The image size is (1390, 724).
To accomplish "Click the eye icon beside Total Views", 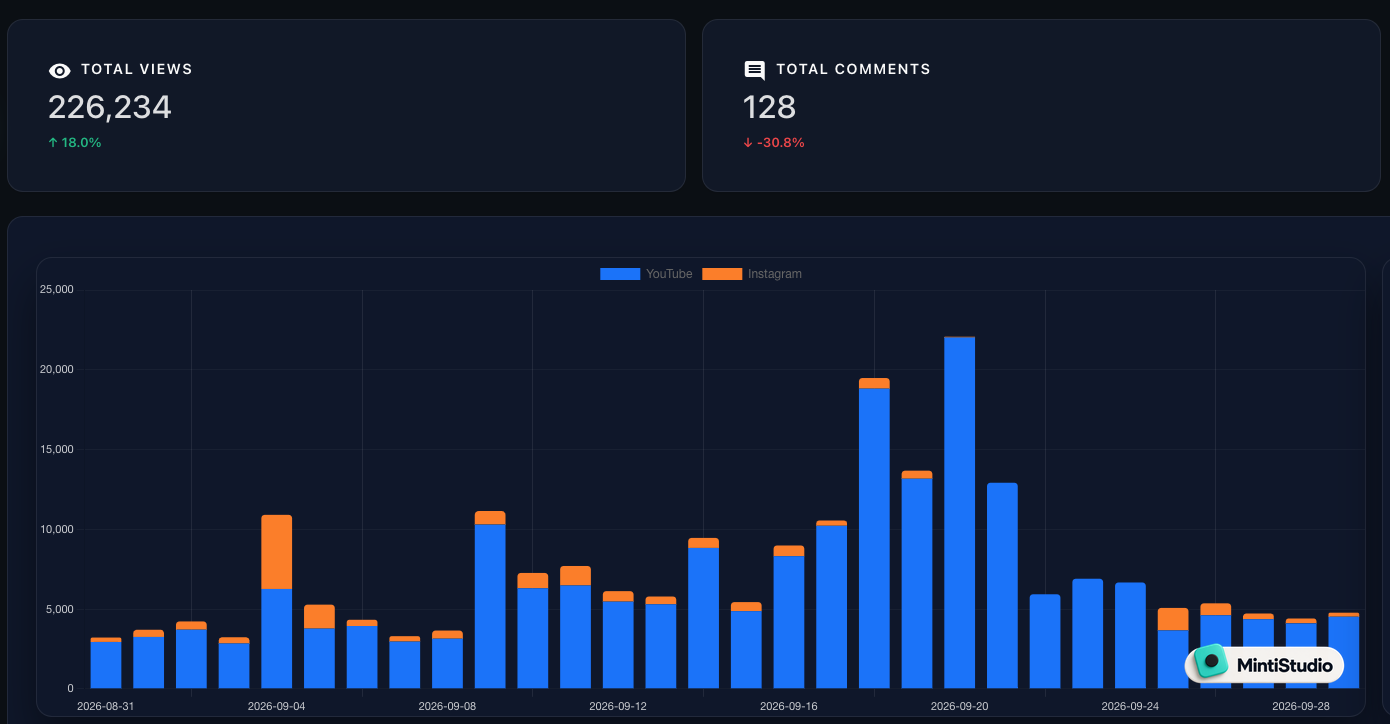I will [x=60, y=70].
